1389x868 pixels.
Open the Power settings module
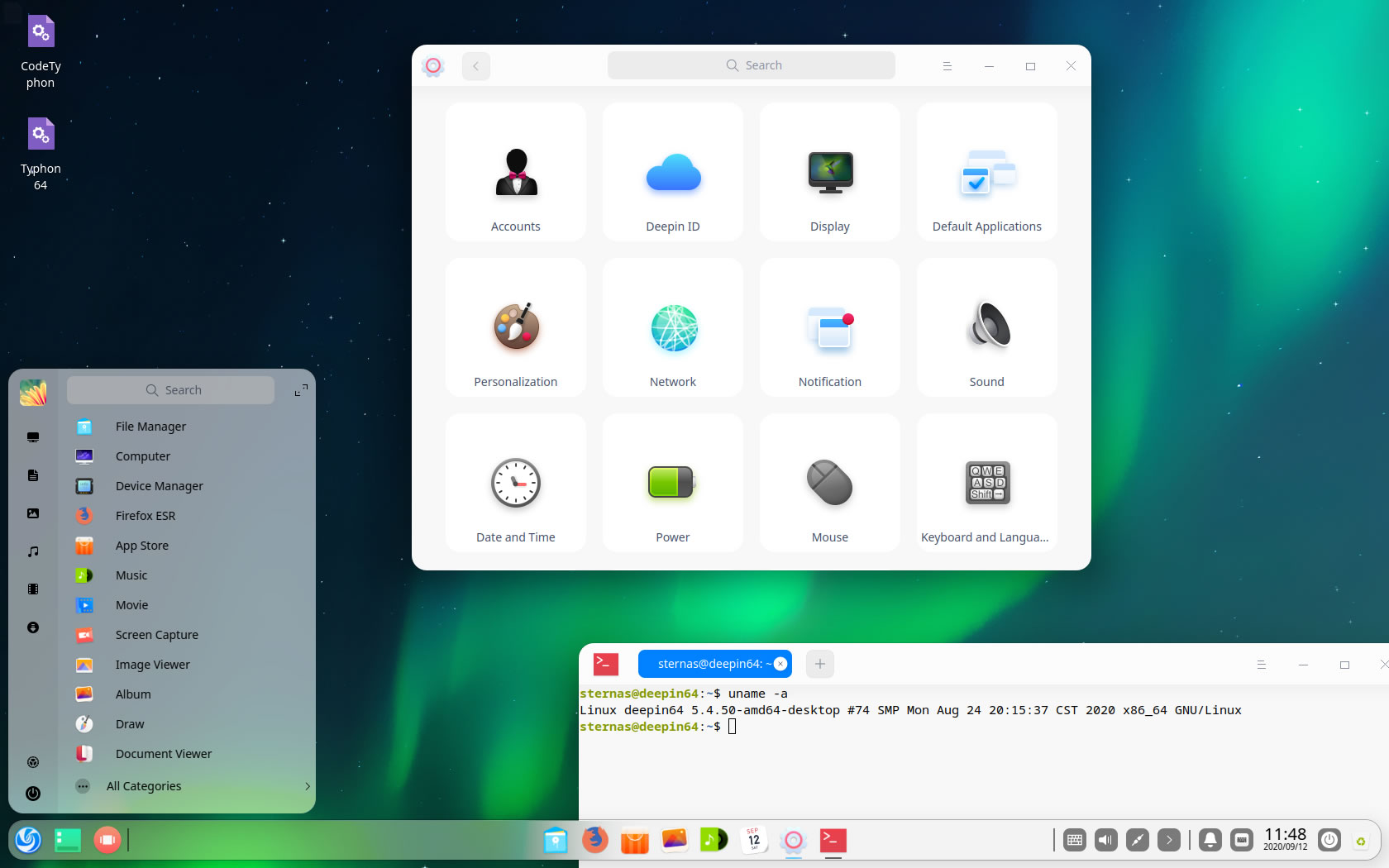click(673, 483)
